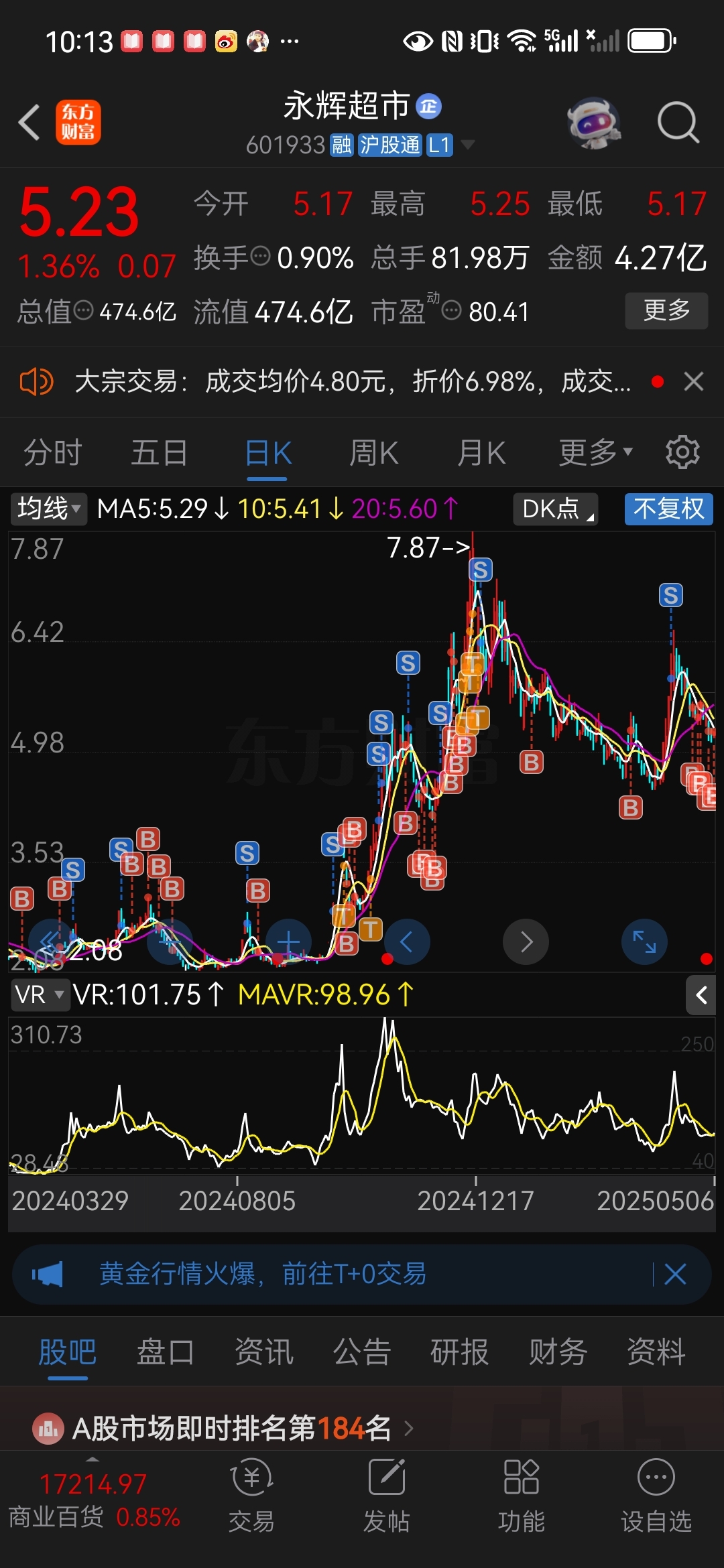Open the 功能 features button

point(522,1496)
